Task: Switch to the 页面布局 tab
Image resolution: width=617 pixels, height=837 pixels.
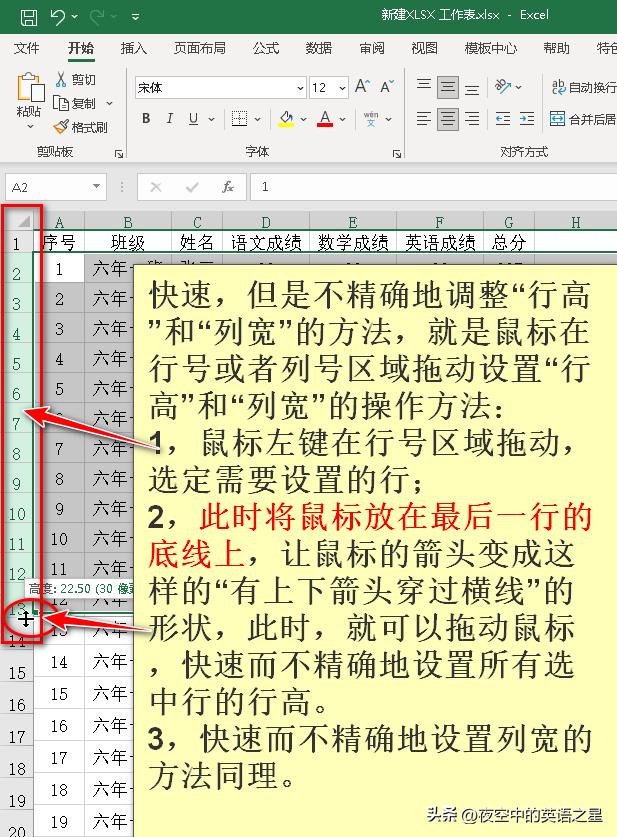Action: click(199, 49)
